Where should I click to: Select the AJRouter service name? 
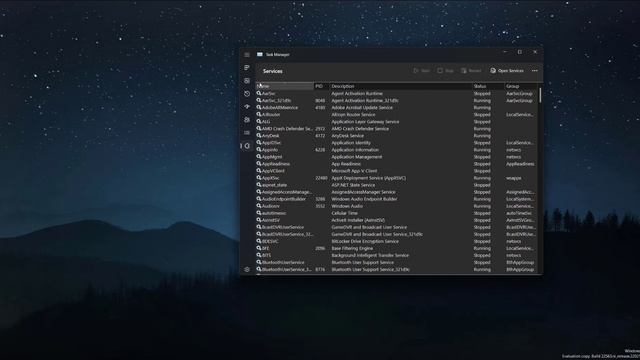coord(271,115)
